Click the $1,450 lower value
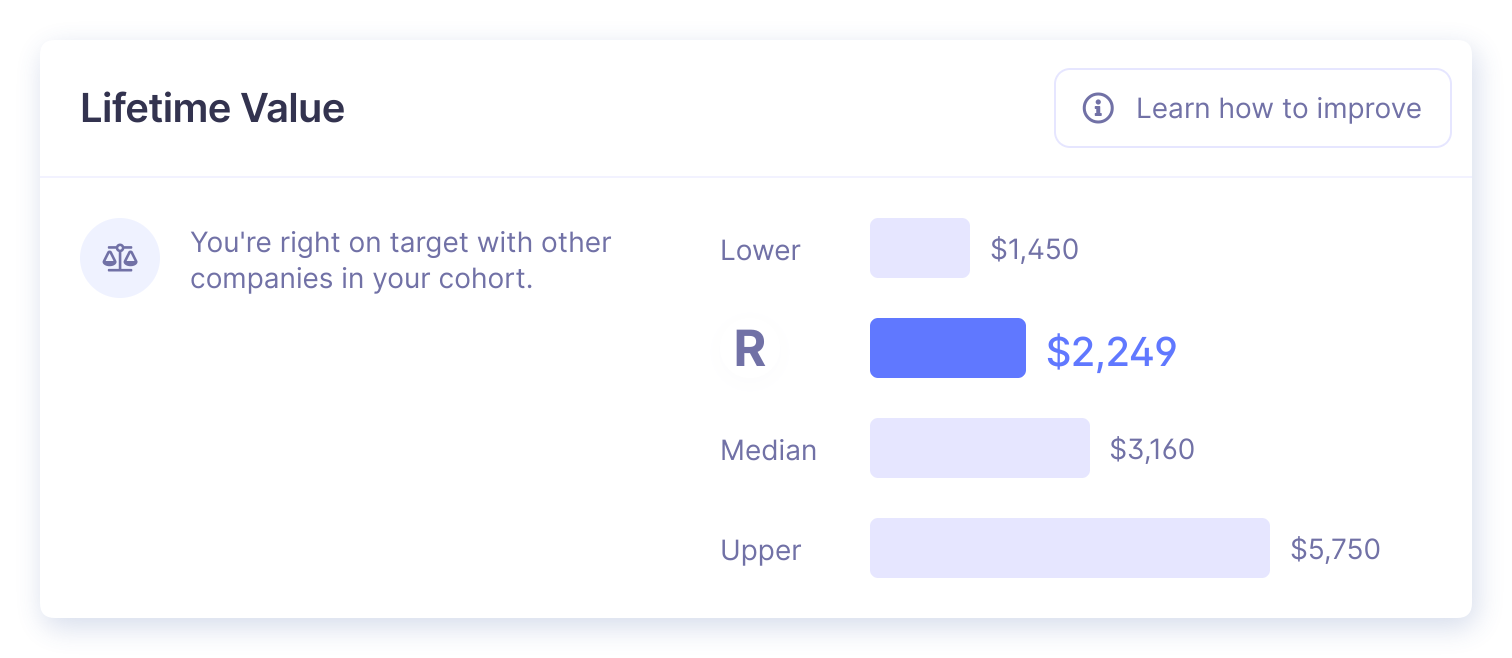1512x658 pixels. [1034, 249]
